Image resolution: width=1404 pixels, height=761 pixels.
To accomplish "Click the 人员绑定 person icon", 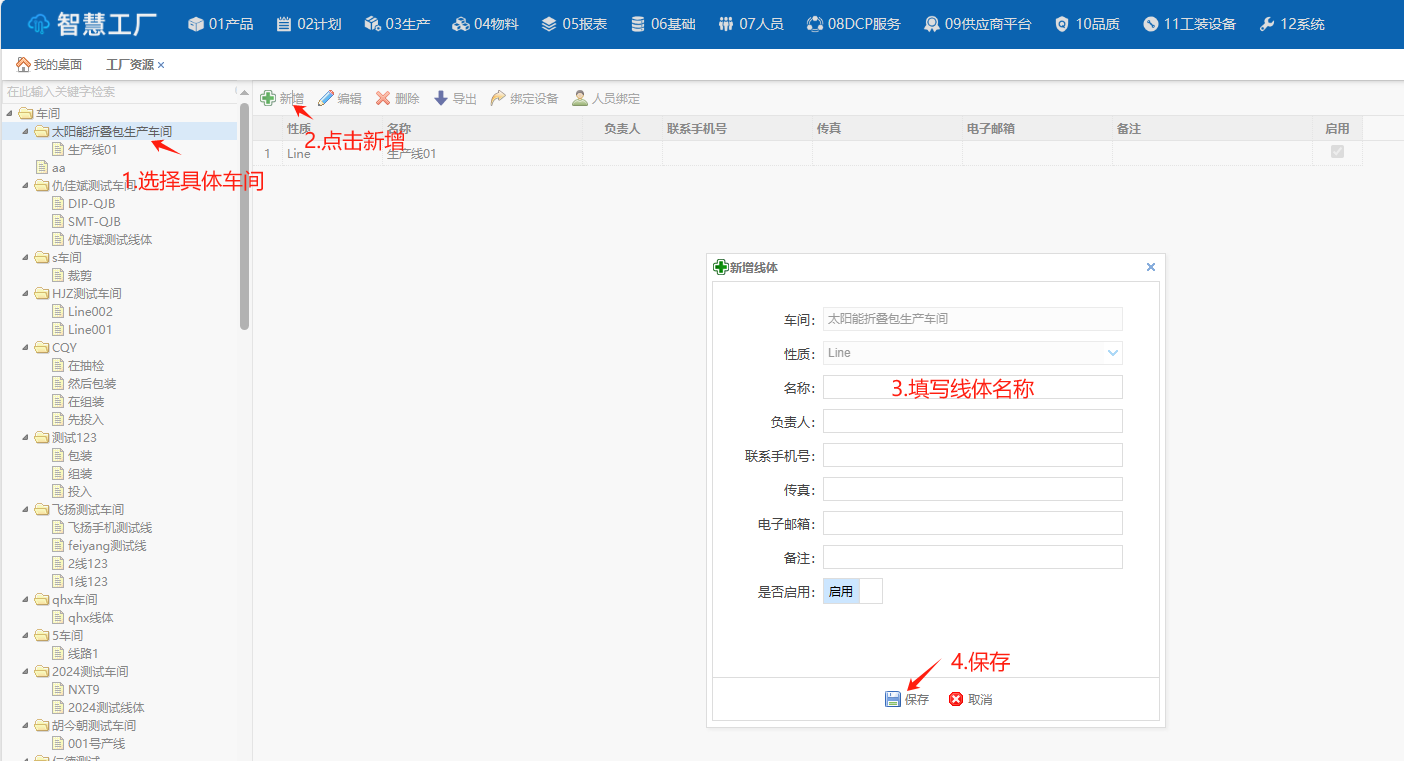I will coord(580,98).
